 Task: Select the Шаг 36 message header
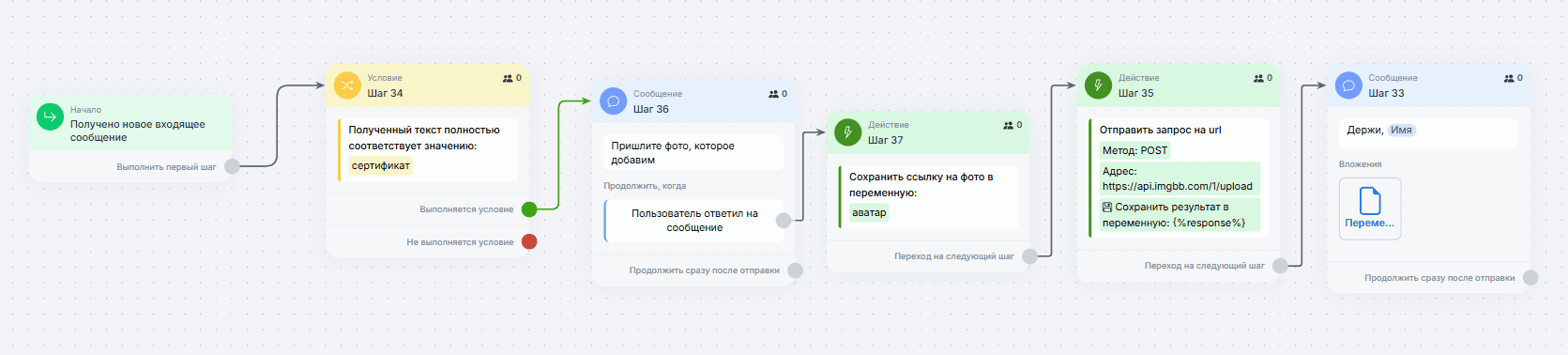tap(693, 101)
